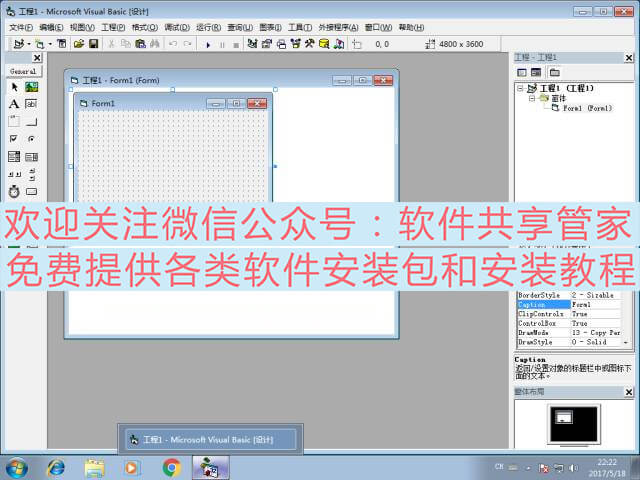Open the 帮助(H) menu
The image size is (640, 480).
point(411,27)
